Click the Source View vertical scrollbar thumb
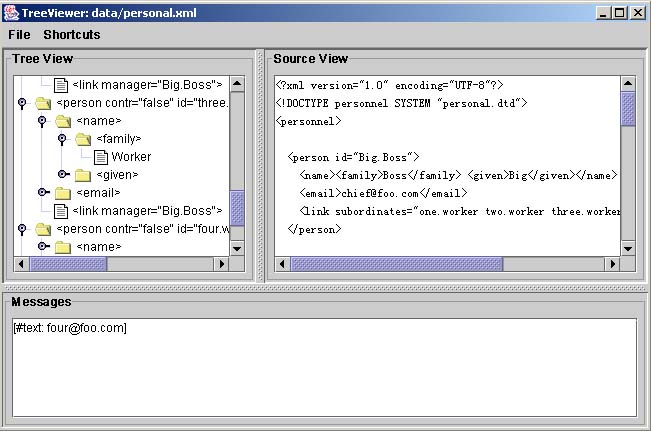The height and width of the screenshot is (431, 651). (628, 109)
